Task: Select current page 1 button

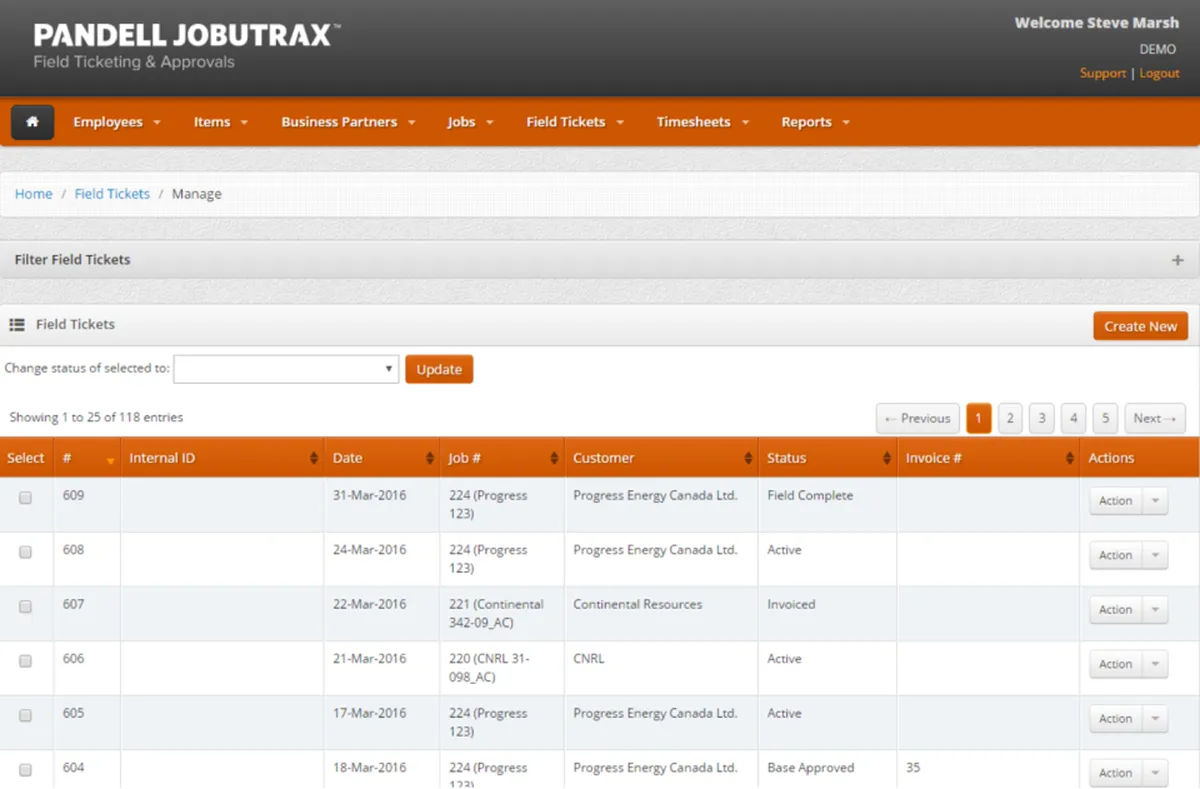Action: pyautogui.click(x=979, y=418)
